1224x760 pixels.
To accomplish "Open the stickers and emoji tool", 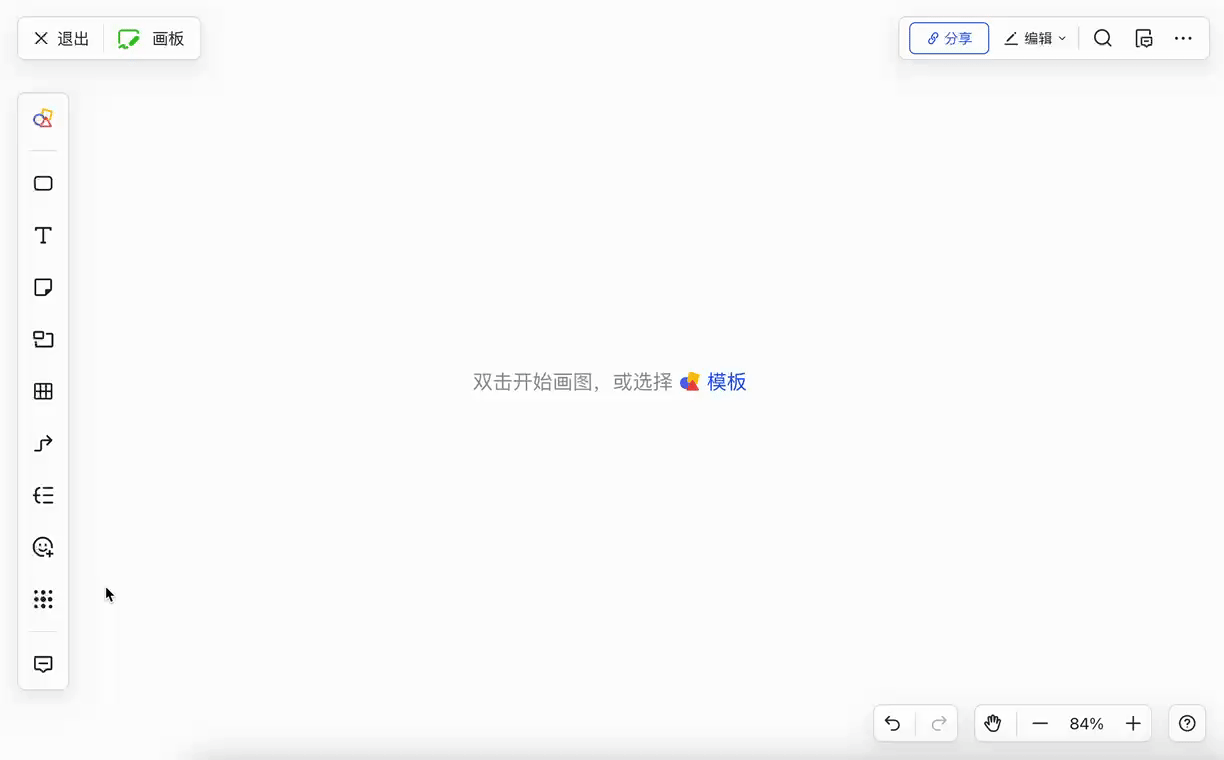I will click(x=43, y=547).
